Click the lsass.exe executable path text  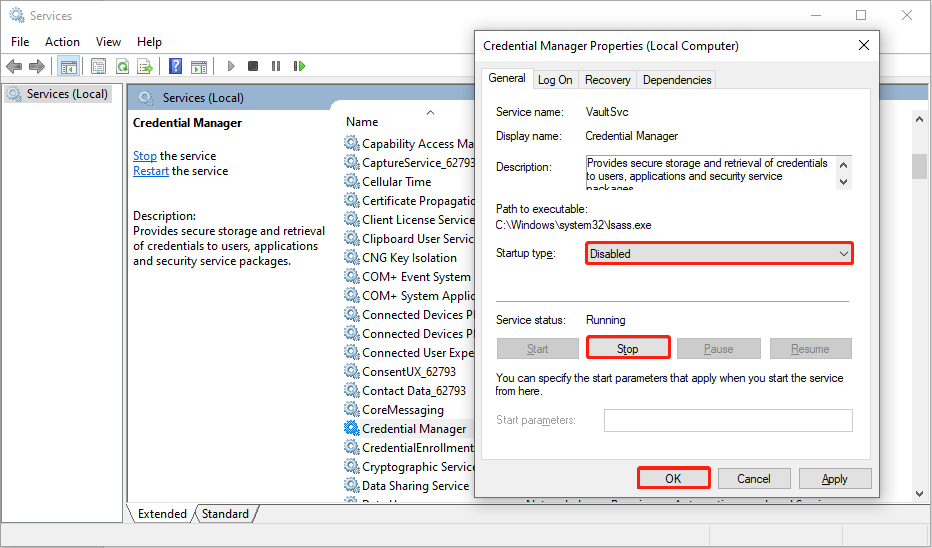click(x=574, y=225)
